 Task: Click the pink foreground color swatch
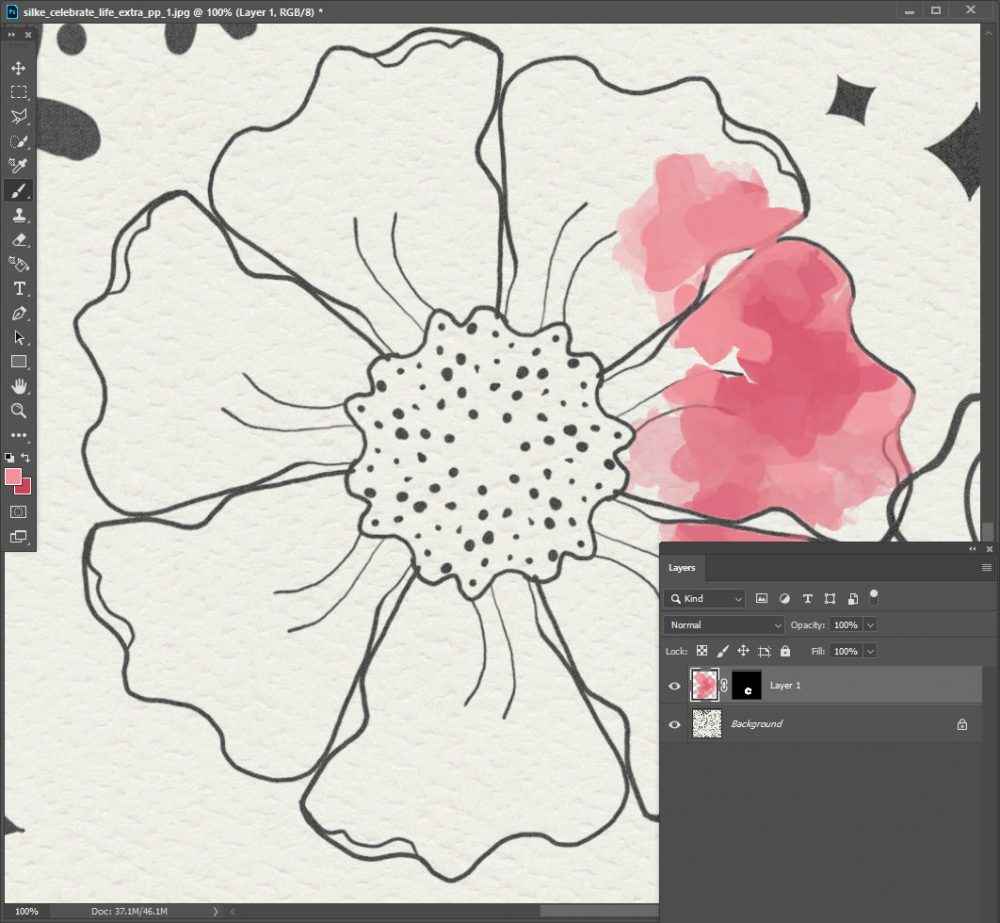click(x=14, y=477)
